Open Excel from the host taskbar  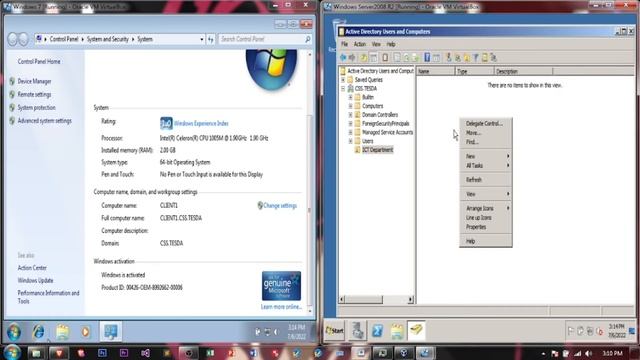210,353
